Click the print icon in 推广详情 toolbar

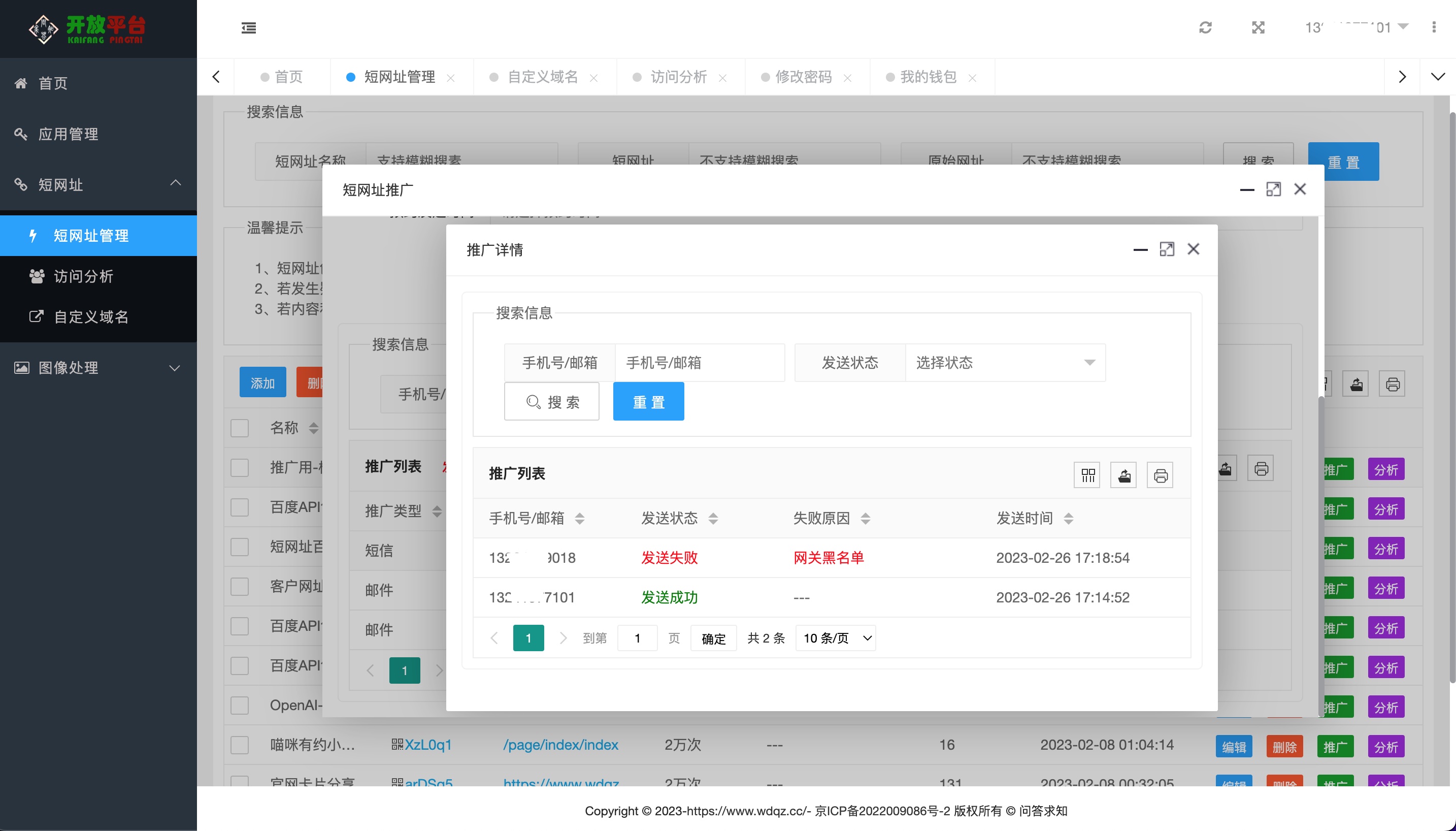point(1160,475)
